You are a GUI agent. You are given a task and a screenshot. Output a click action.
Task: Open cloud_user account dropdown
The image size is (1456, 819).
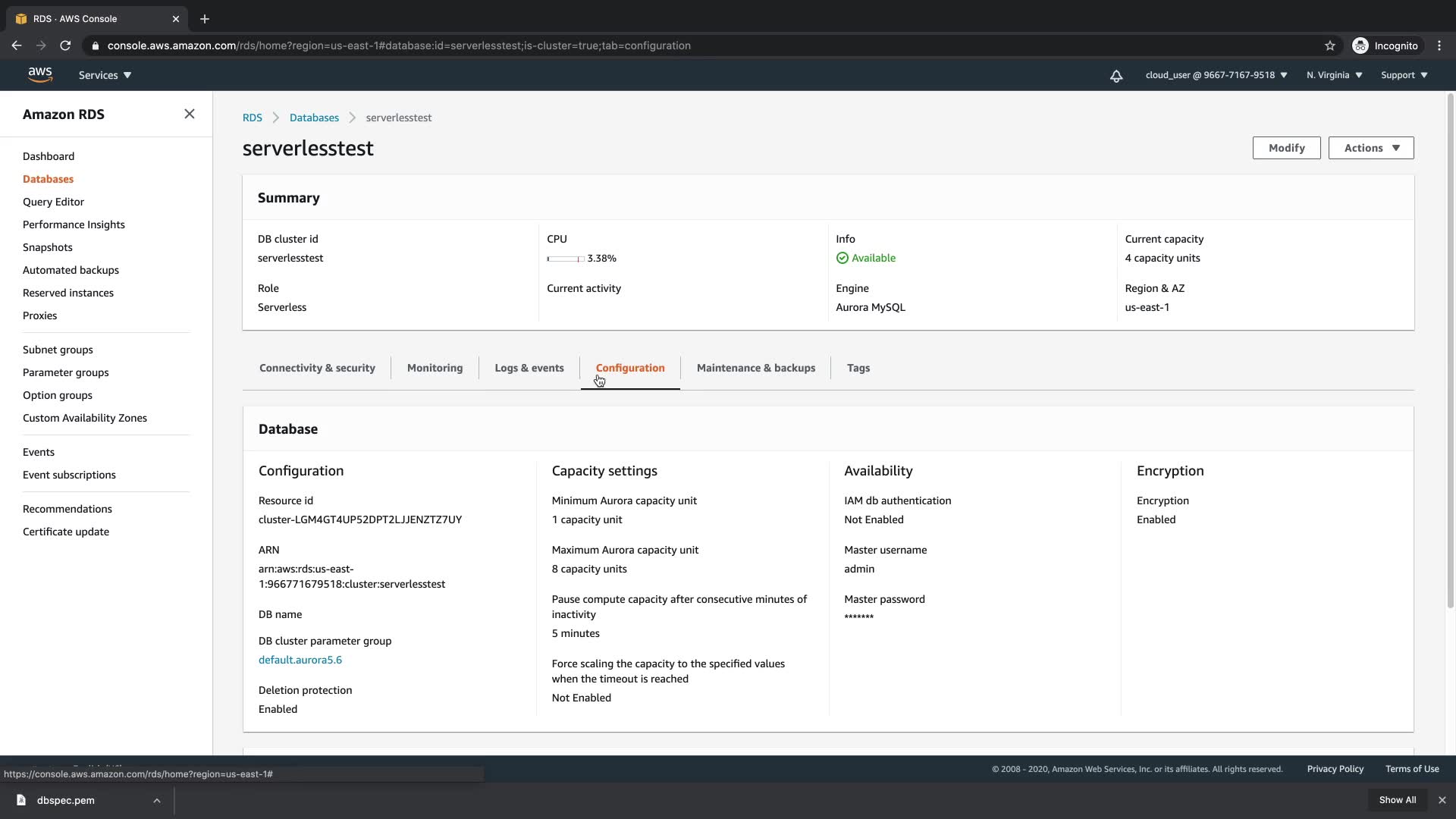pyautogui.click(x=1216, y=75)
